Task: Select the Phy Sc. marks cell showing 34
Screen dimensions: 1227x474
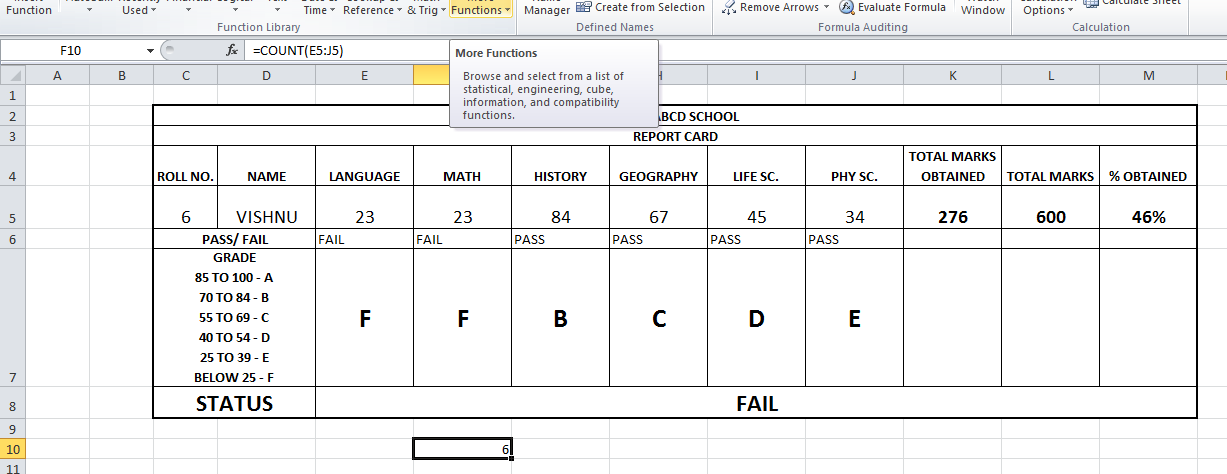Action: pos(854,208)
